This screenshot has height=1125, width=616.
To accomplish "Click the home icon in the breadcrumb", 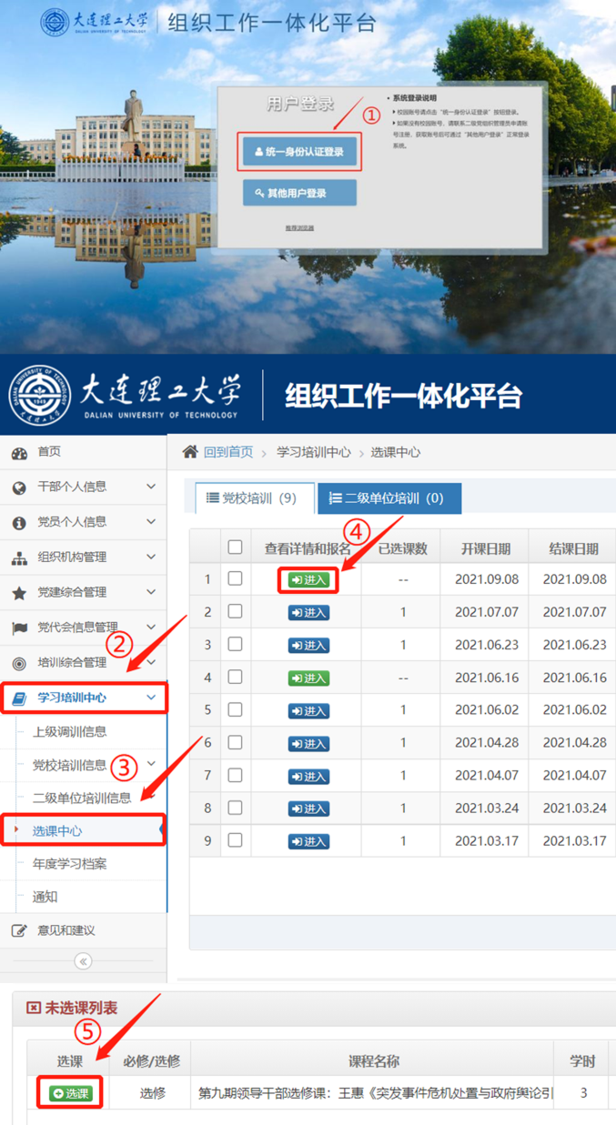I will coord(190,452).
